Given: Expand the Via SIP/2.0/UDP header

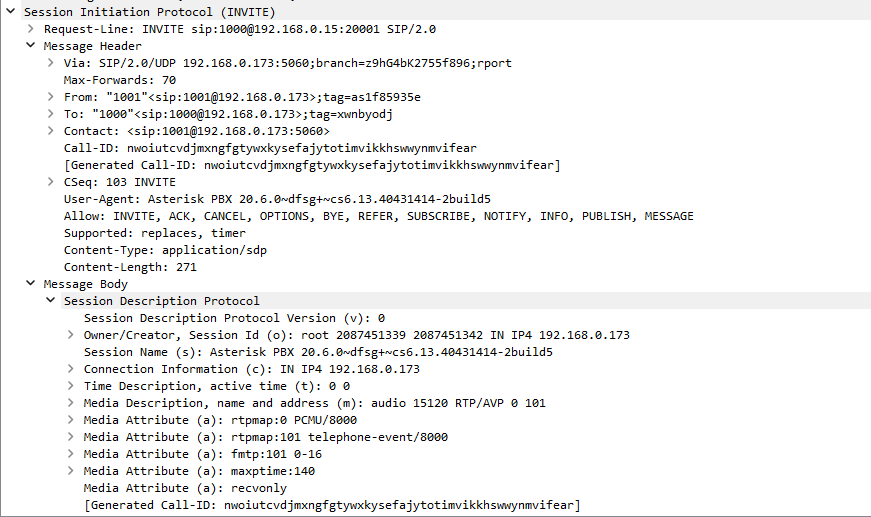Looking at the screenshot, I should [x=51, y=63].
